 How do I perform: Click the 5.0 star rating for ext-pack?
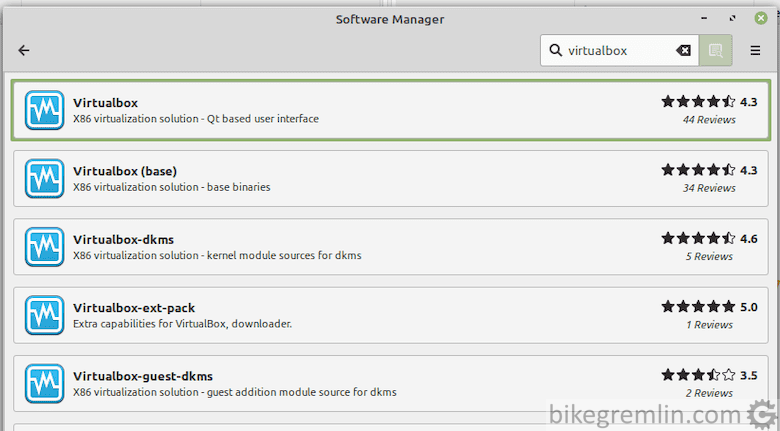click(x=709, y=307)
